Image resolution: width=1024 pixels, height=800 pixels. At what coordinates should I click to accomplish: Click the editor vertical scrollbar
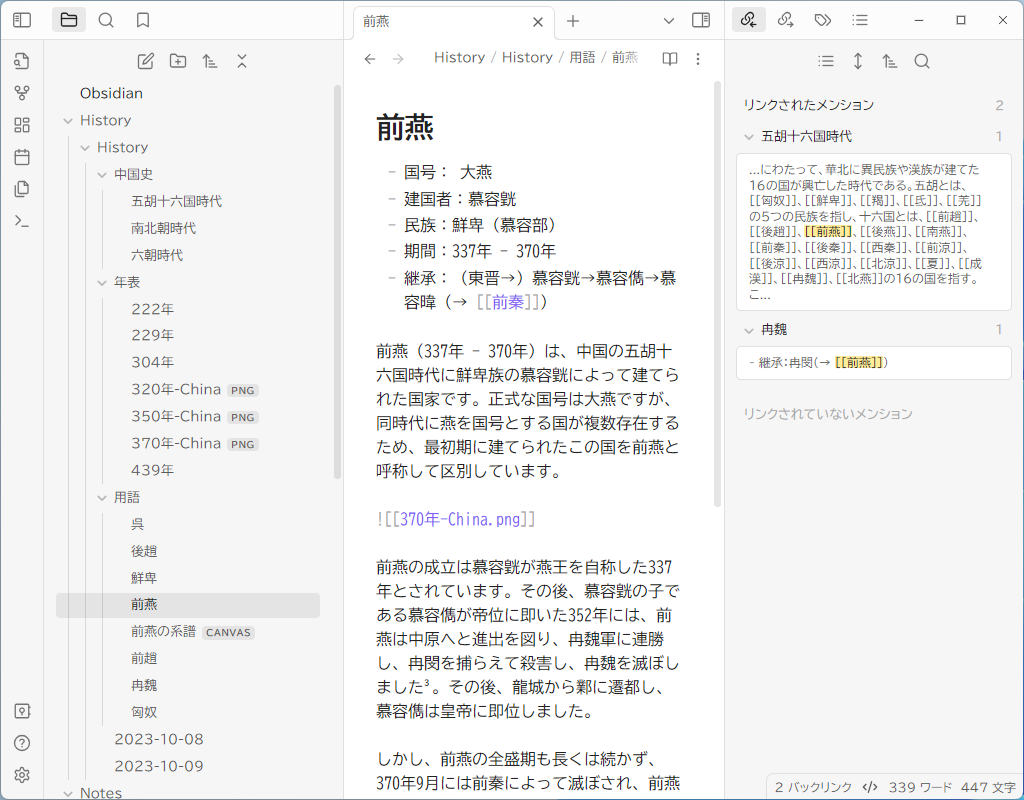tap(717, 294)
